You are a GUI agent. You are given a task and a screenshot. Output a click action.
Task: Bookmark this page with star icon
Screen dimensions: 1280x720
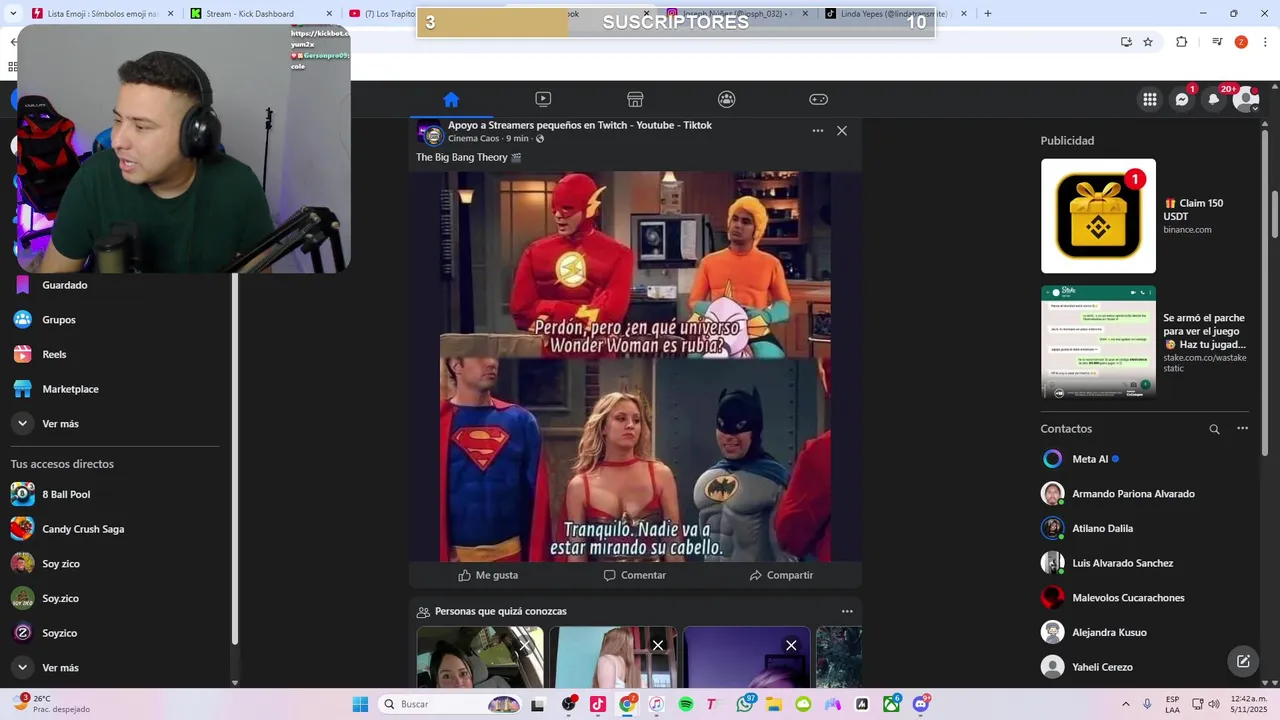1148,42
